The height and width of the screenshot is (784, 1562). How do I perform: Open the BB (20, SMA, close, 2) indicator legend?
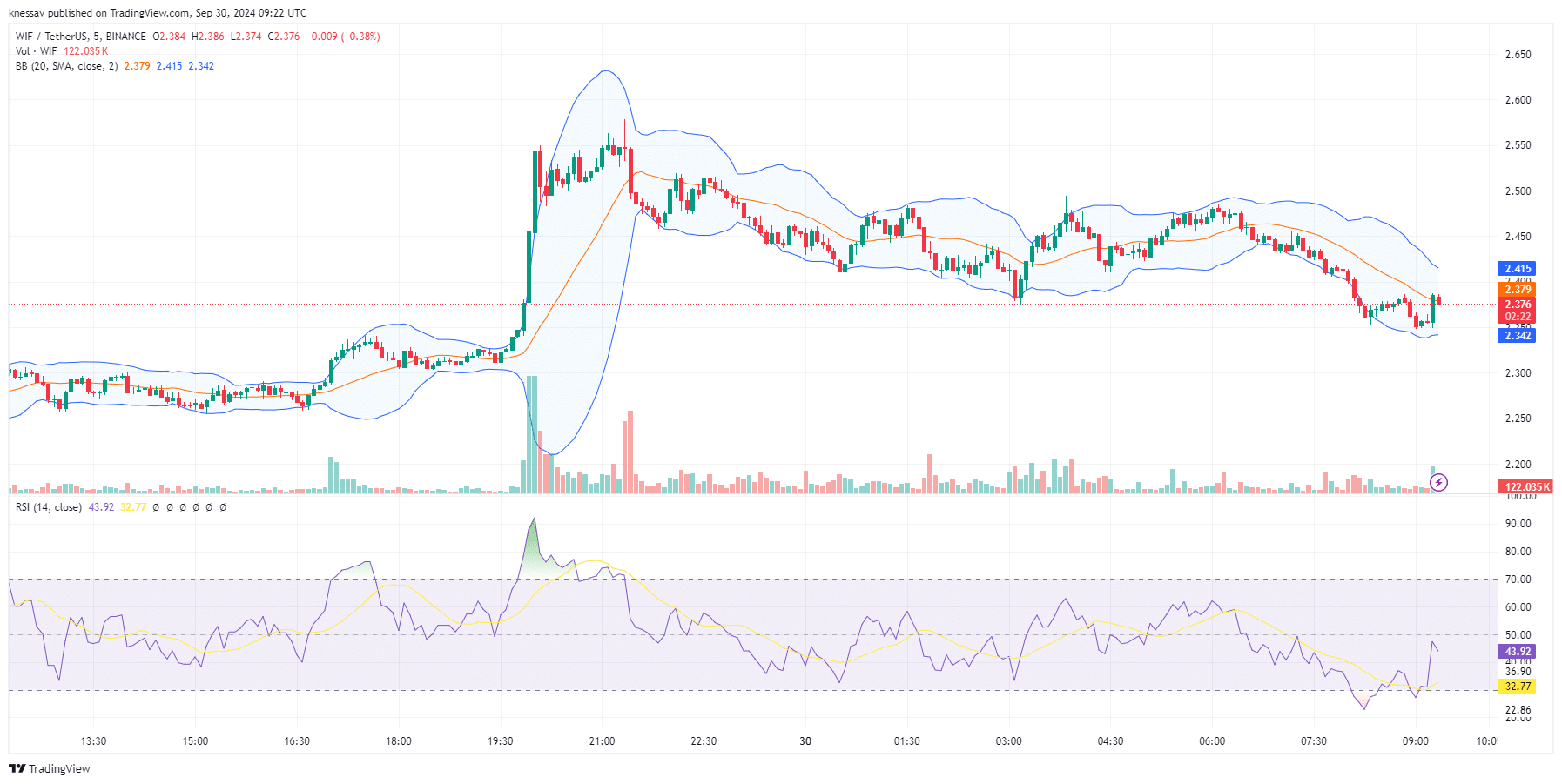pos(66,66)
